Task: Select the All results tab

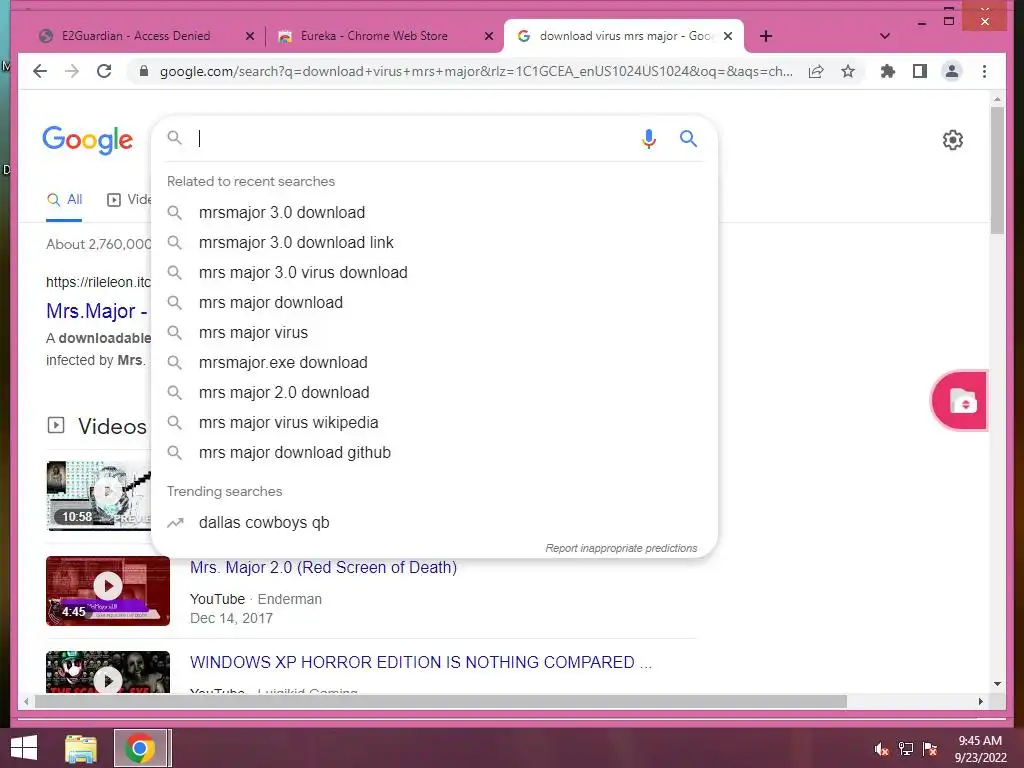Action: tap(64, 200)
